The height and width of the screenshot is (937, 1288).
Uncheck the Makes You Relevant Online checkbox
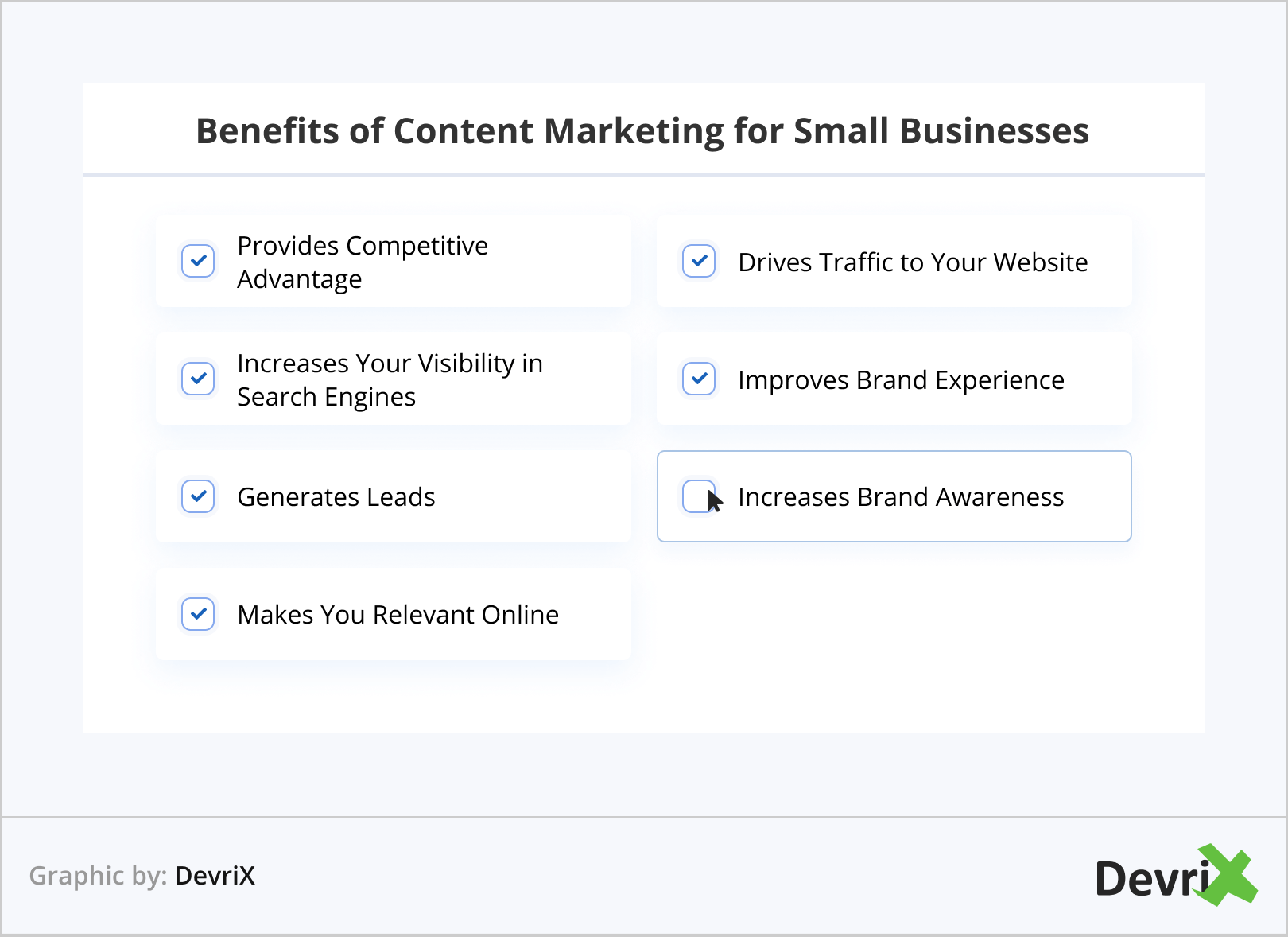point(198,614)
